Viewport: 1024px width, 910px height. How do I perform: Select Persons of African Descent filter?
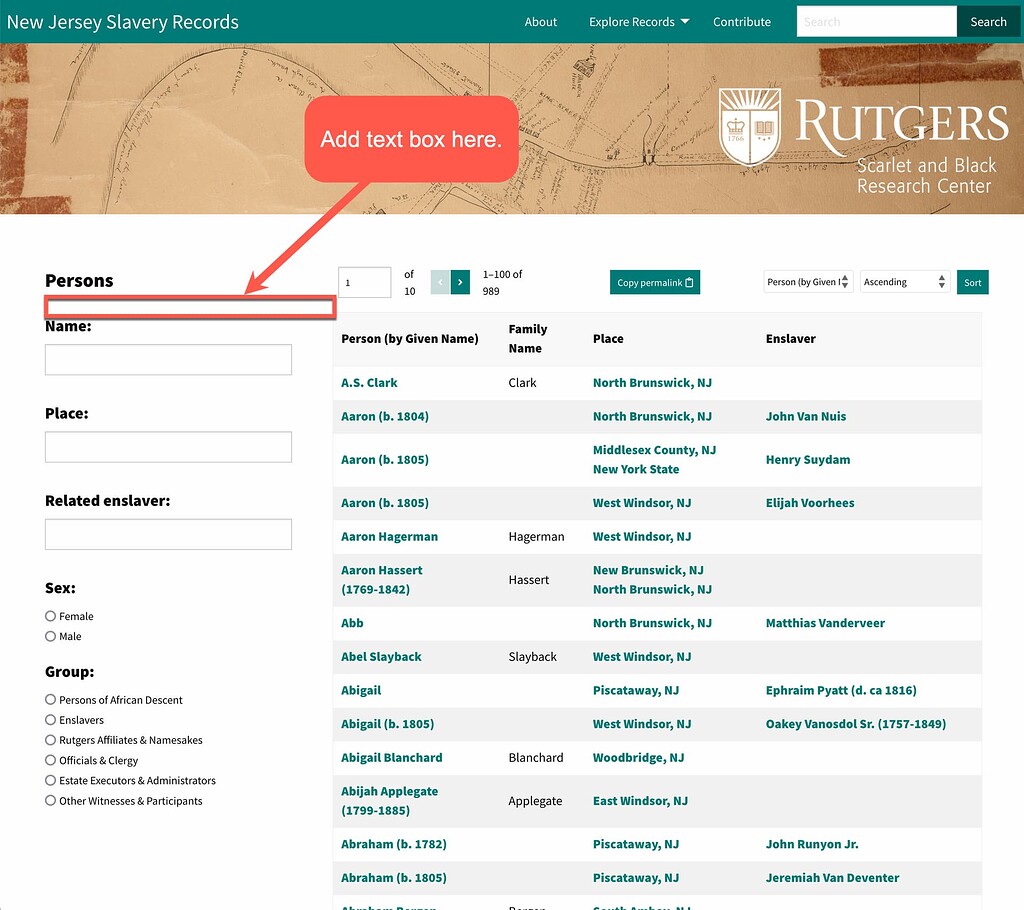[50, 699]
